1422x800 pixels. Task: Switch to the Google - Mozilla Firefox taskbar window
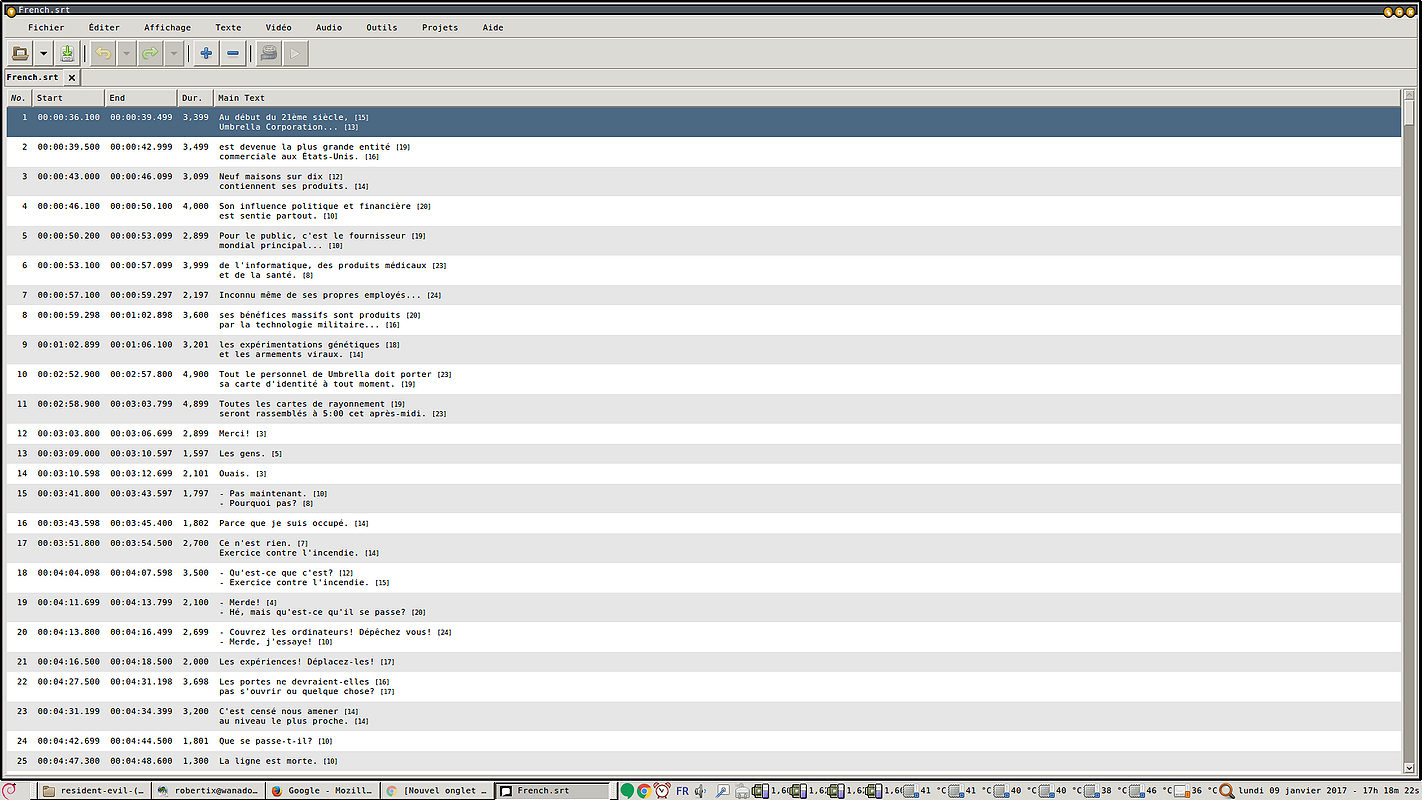323,791
